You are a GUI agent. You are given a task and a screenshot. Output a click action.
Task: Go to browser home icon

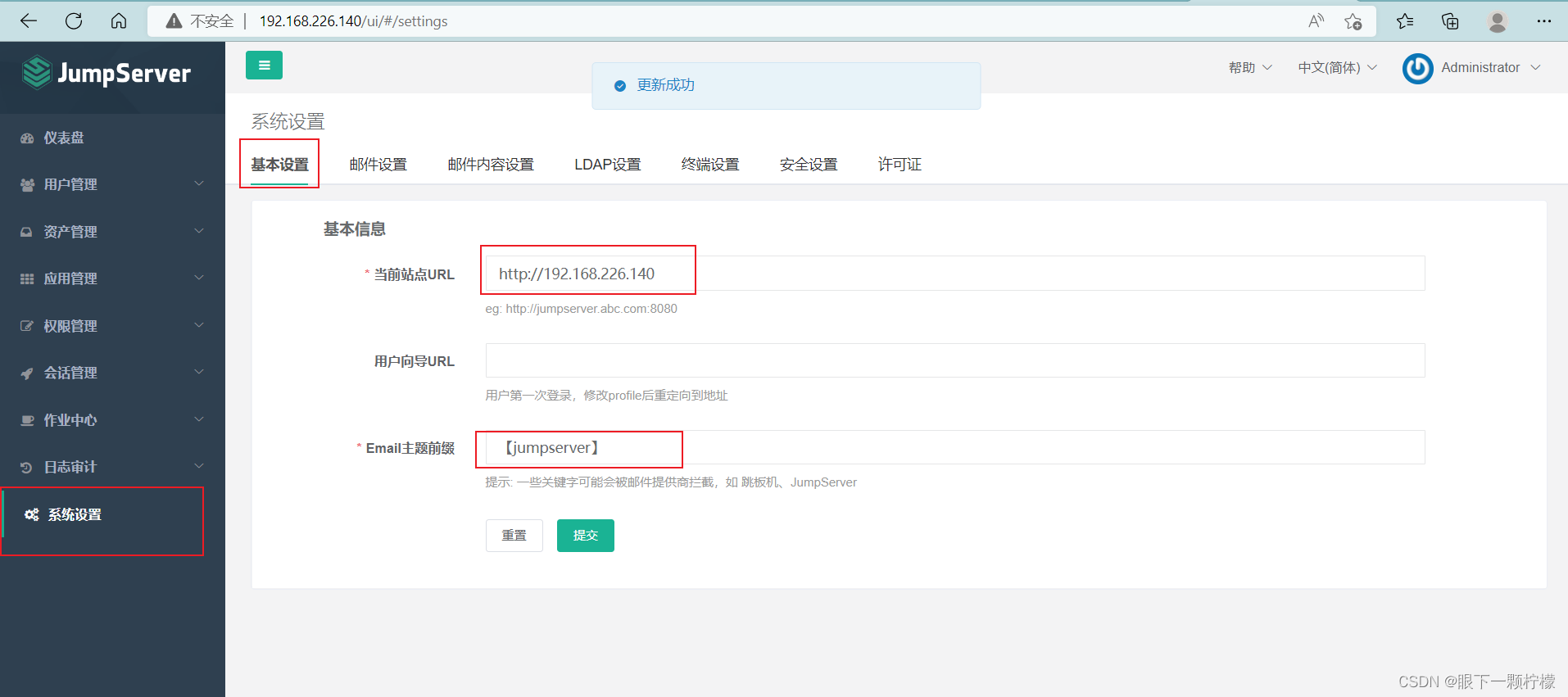119,21
